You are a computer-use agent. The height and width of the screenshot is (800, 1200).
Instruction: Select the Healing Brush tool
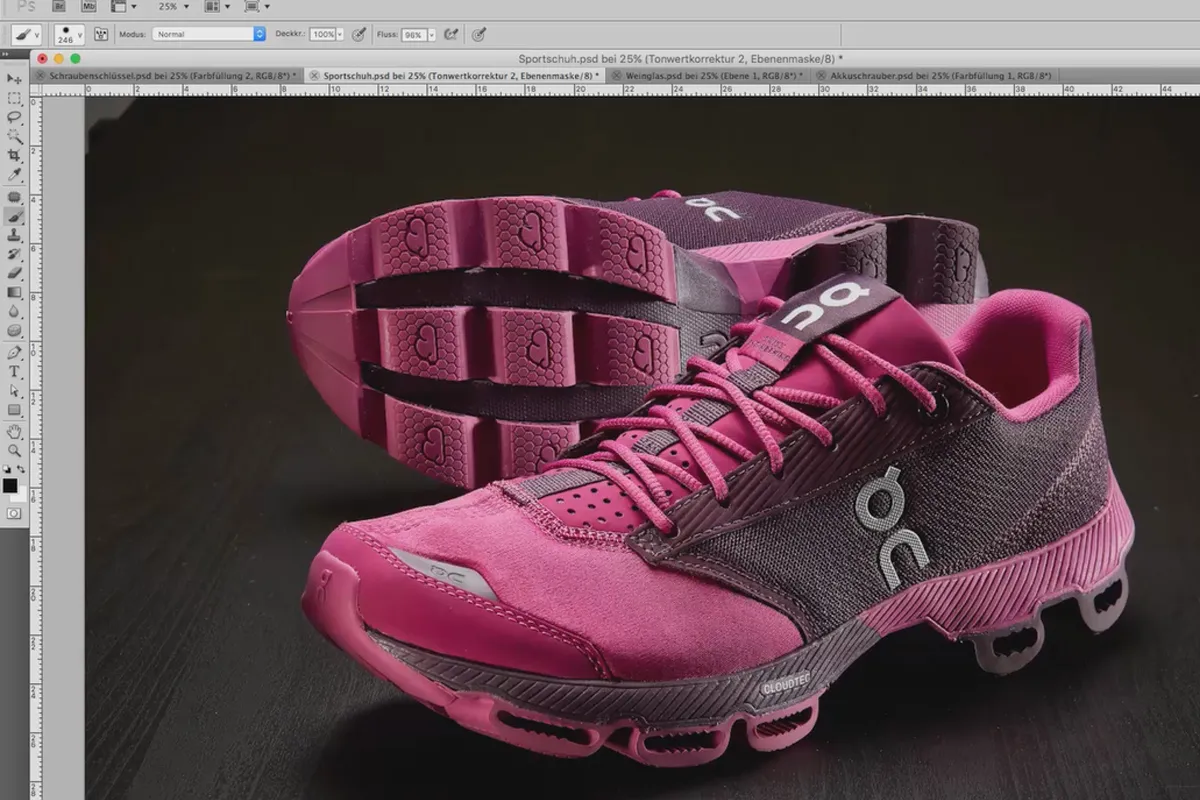14,197
